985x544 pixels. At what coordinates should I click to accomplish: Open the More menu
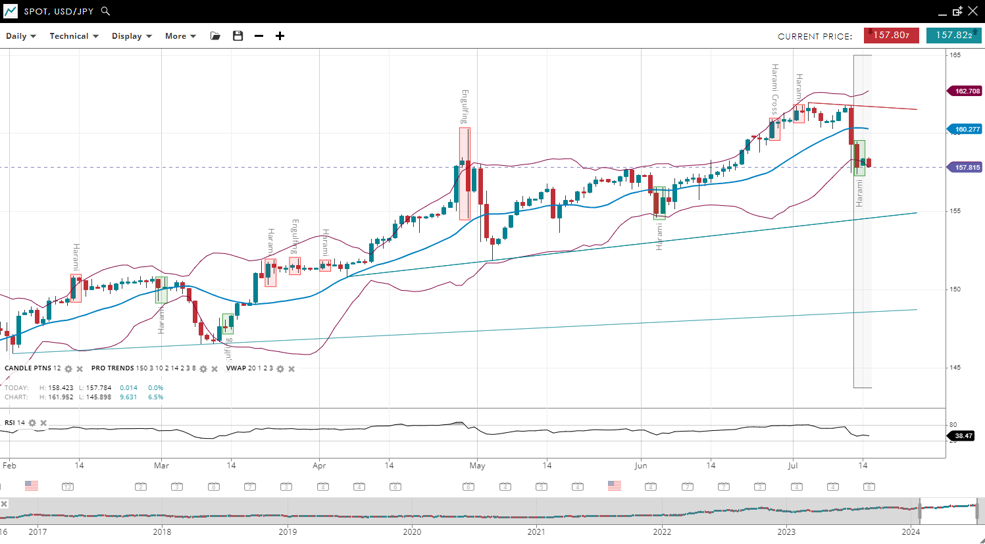tap(180, 36)
